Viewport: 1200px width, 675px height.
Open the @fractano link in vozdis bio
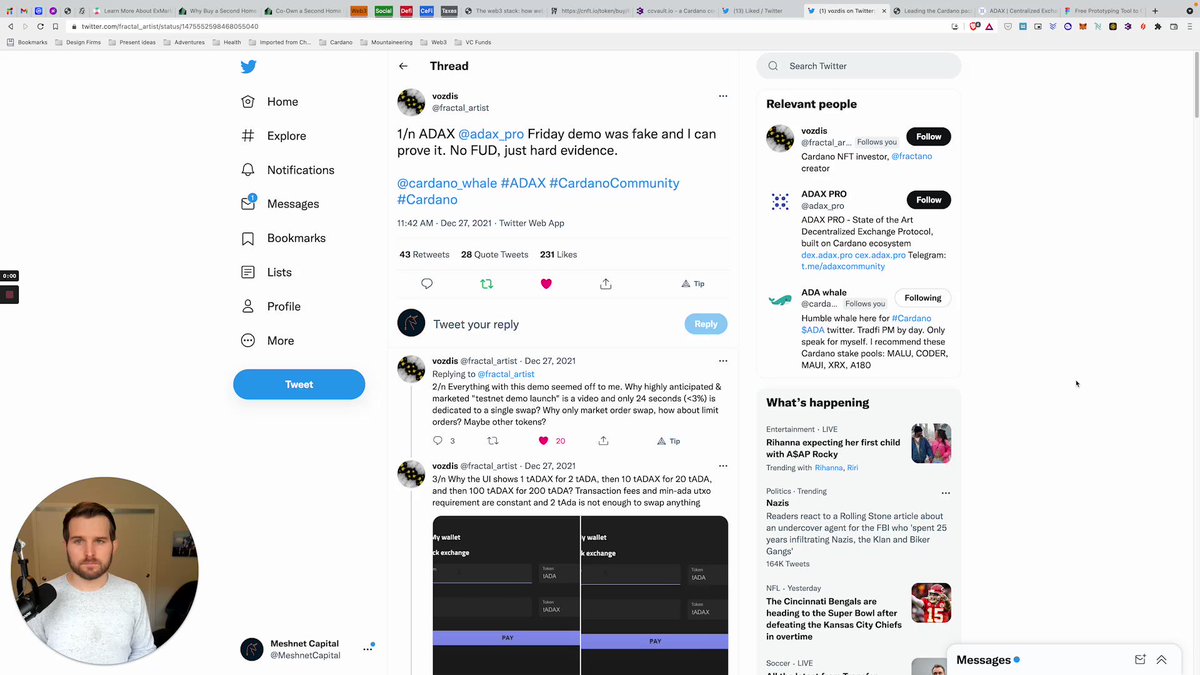tap(912, 157)
